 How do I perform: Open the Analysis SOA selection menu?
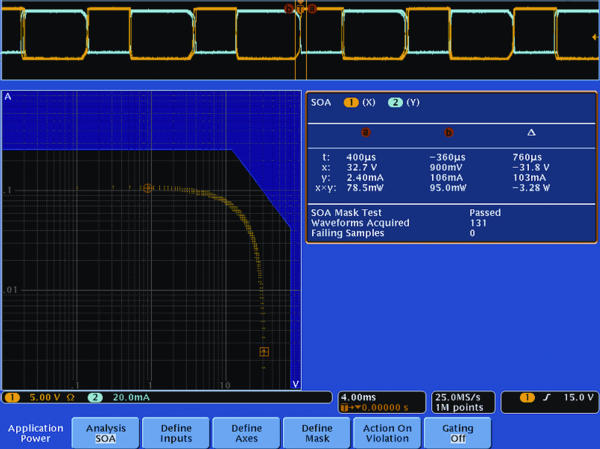(106, 432)
